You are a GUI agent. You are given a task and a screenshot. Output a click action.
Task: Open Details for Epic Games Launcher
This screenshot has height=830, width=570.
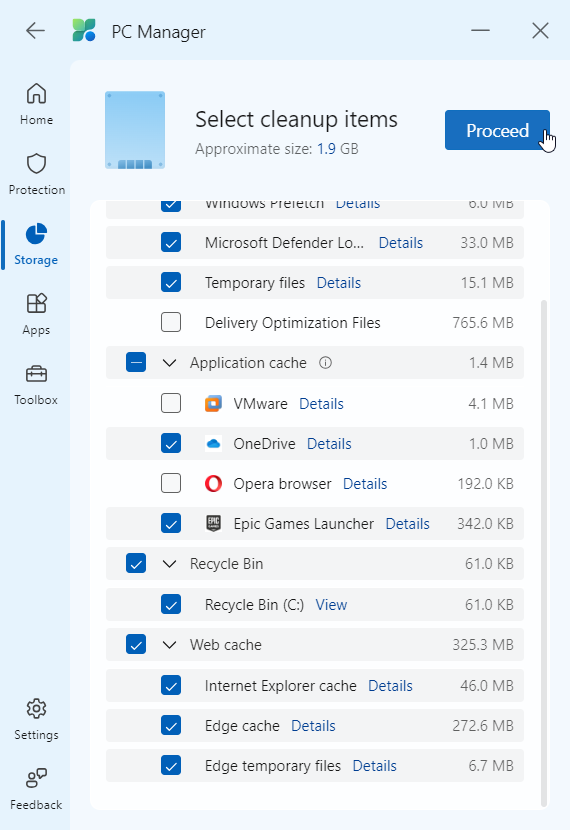408,524
